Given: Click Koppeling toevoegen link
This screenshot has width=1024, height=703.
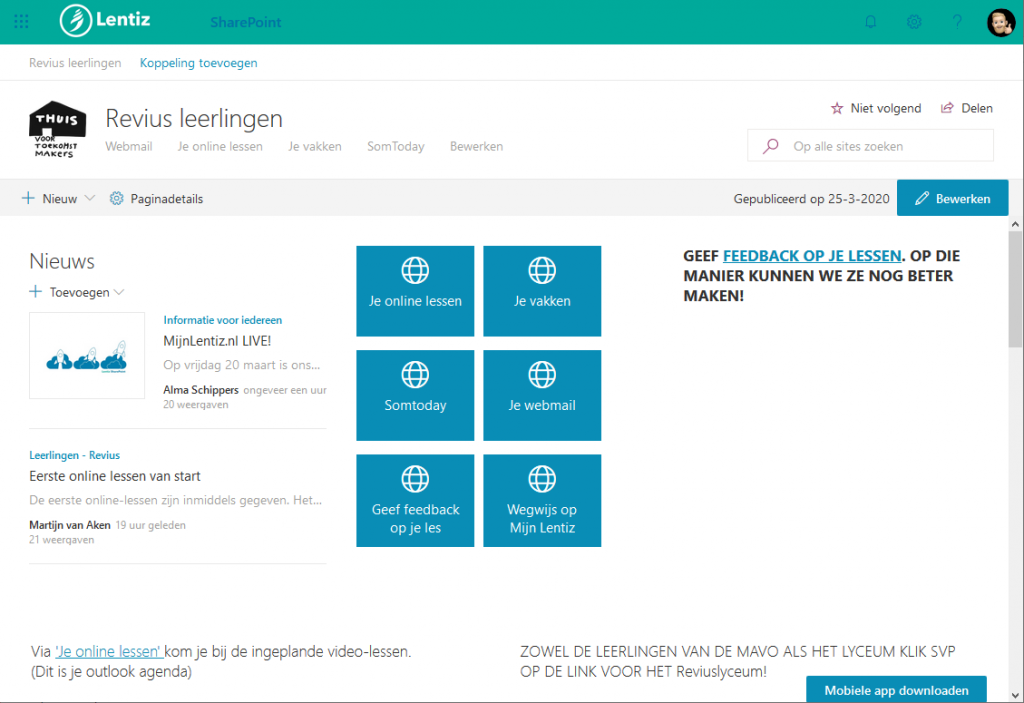Looking at the screenshot, I should [199, 63].
